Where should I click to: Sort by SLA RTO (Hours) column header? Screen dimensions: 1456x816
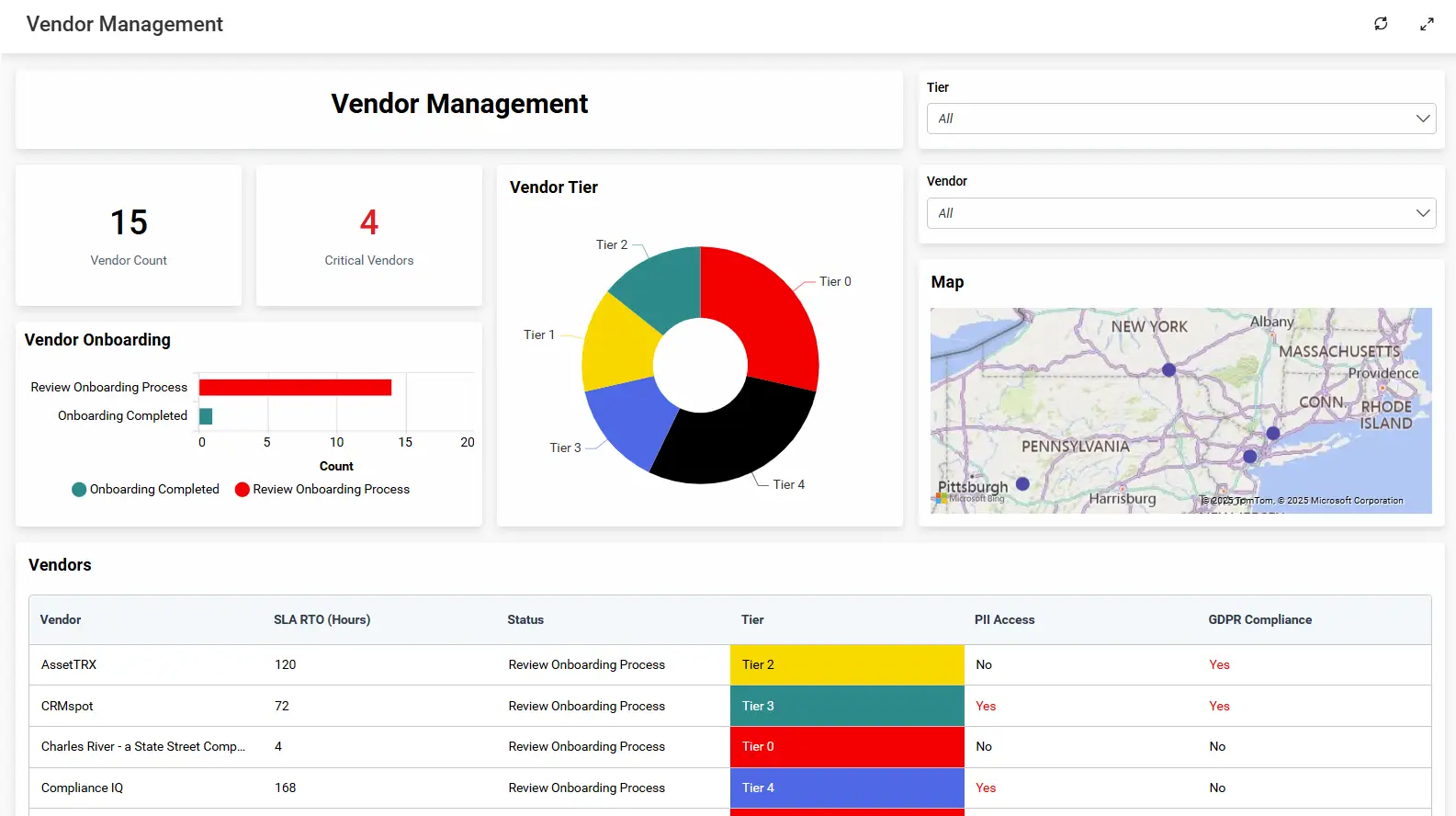tap(322, 619)
